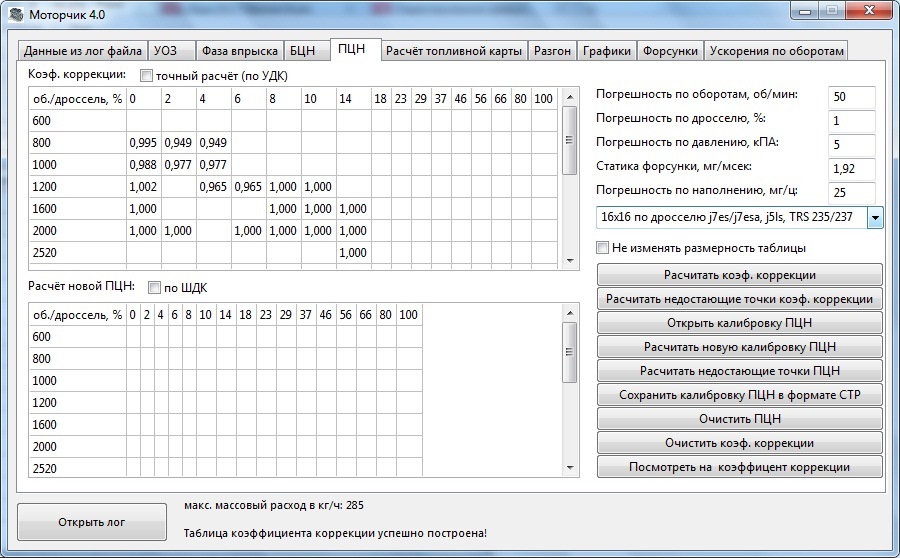Screen dimensions: 900x558
Task: Click the Открыть лог button
Action: 92,522
